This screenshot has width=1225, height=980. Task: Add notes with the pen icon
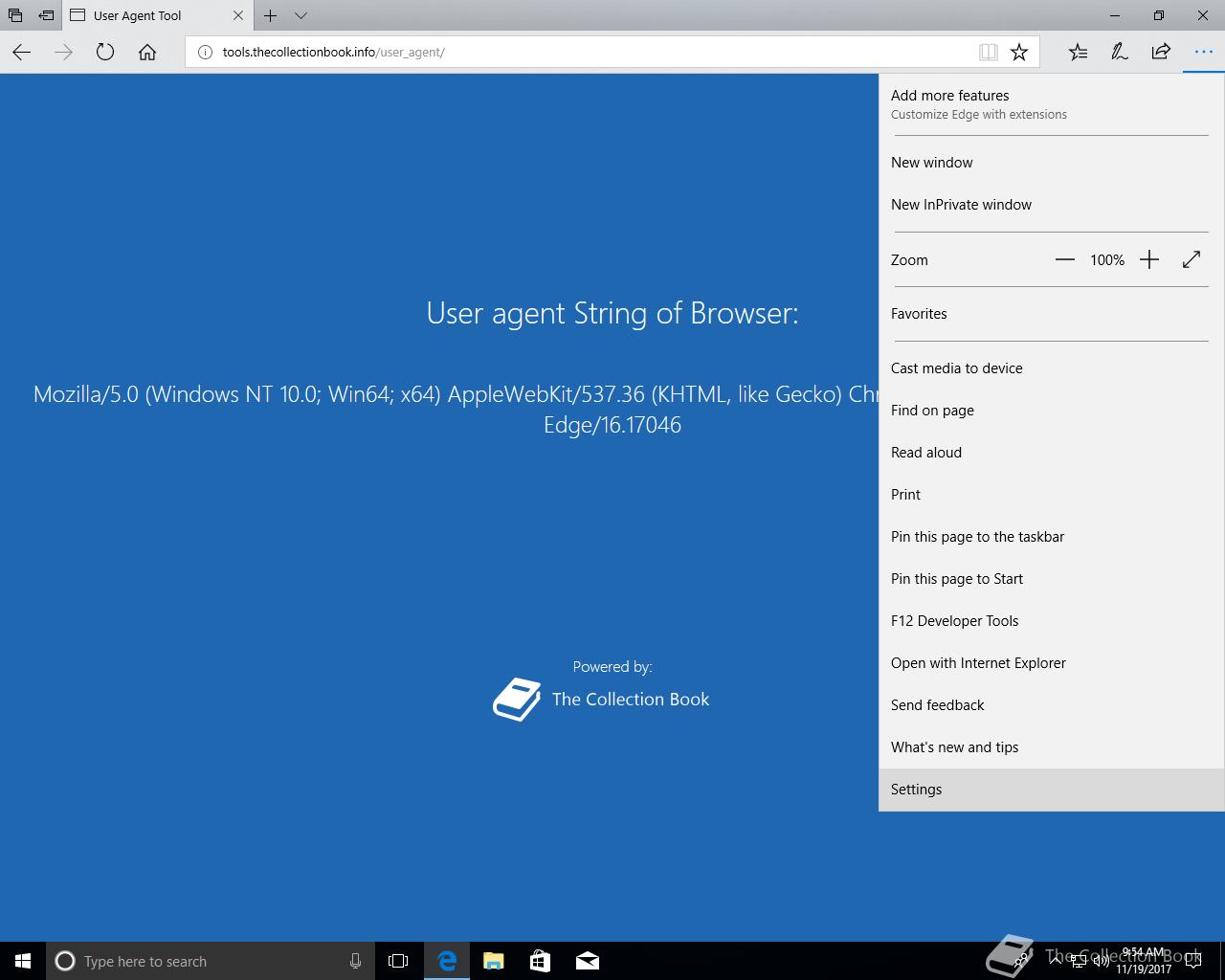tap(1119, 53)
